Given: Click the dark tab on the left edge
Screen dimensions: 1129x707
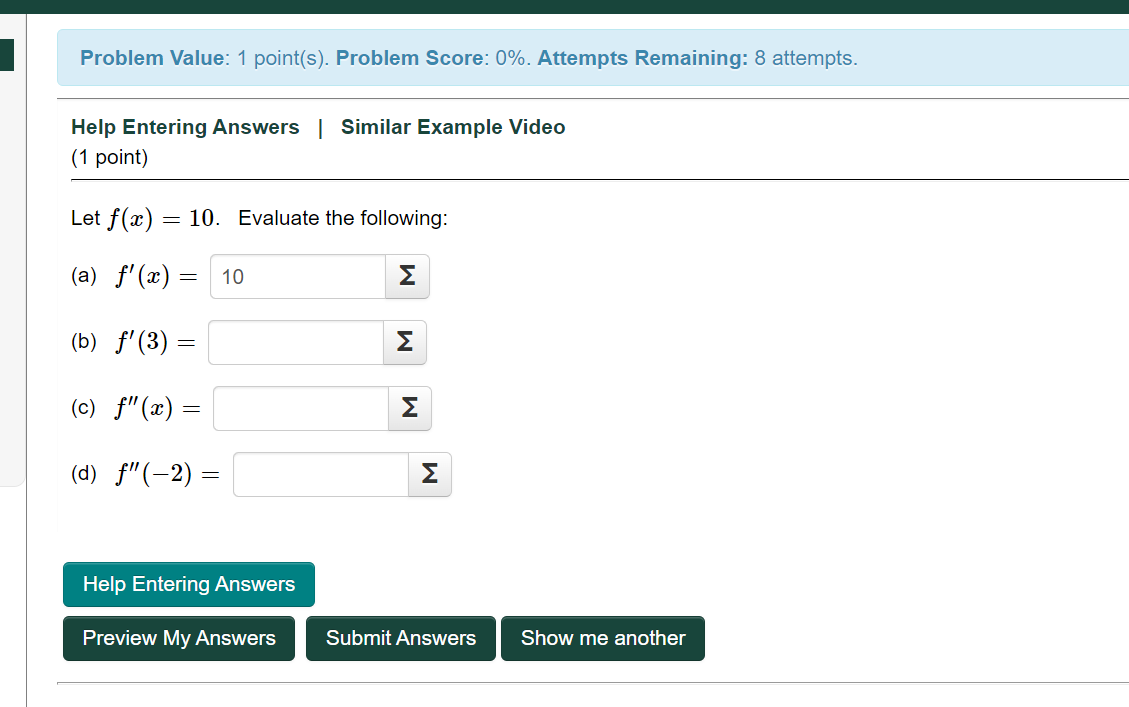Looking at the screenshot, I should [x=6, y=57].
